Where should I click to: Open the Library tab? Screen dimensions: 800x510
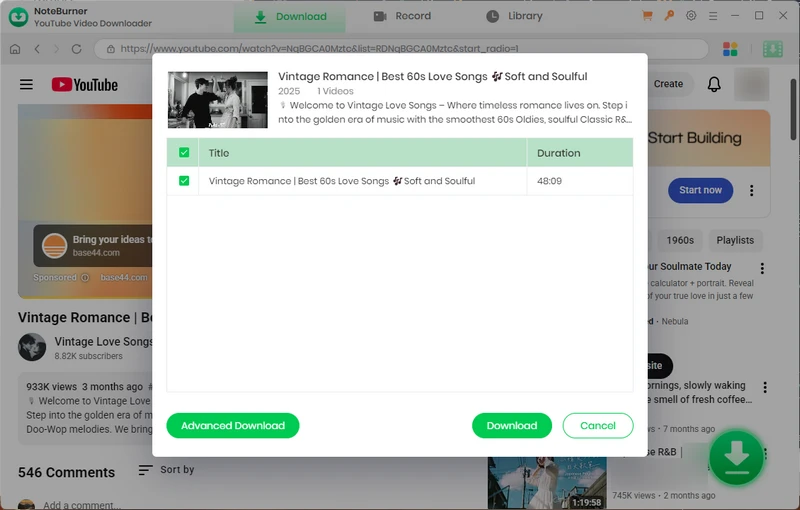(x=514, y=16)
